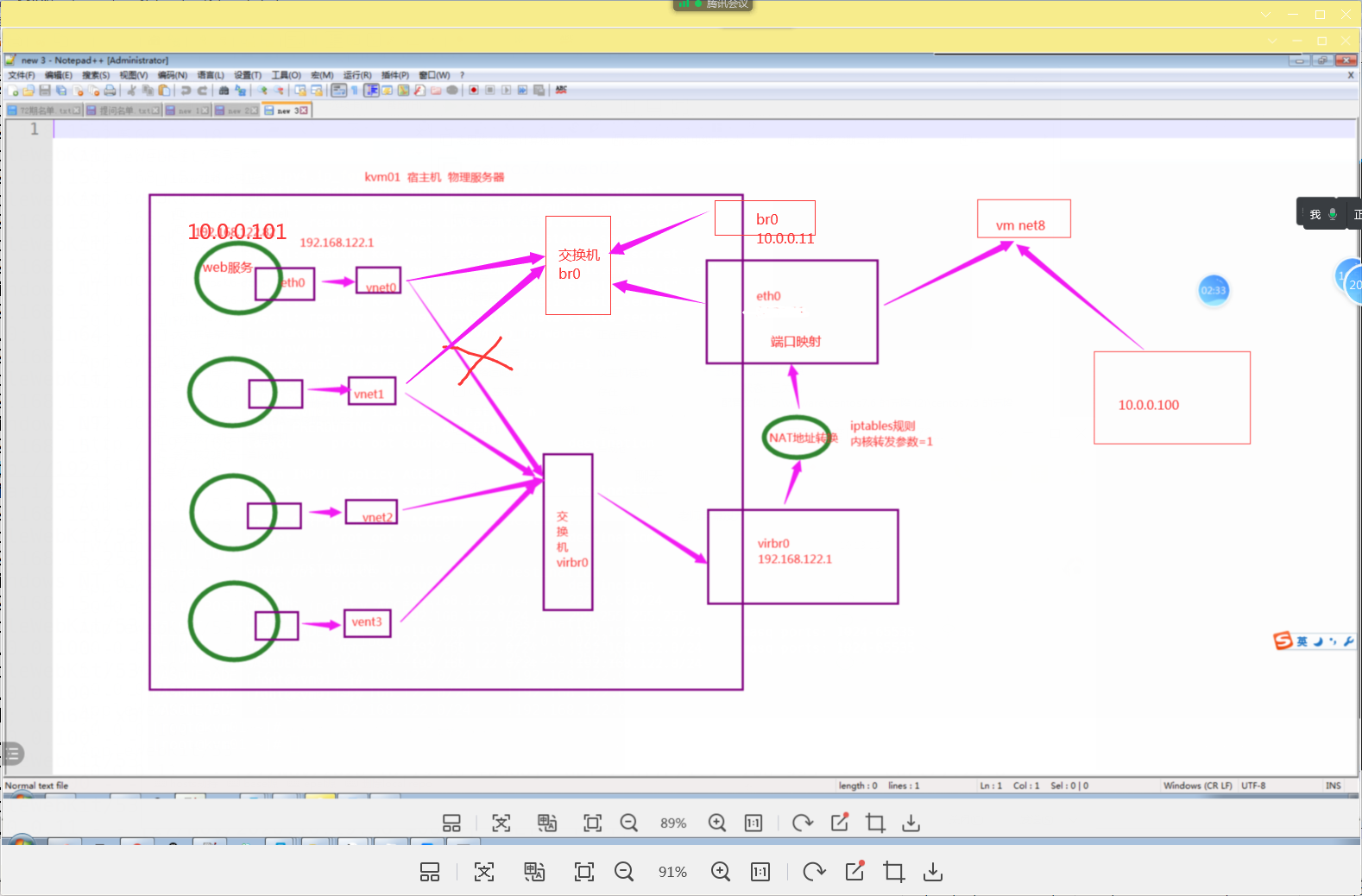Click Notepad++ record macro red dot icon

point(474,90)
